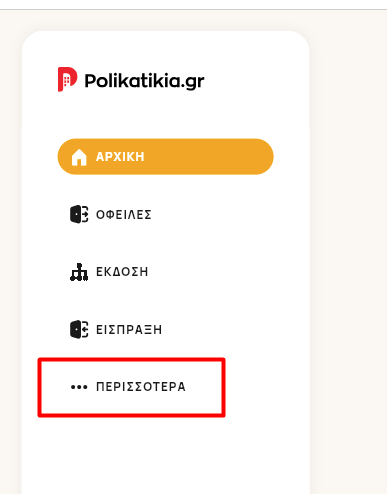Open the Polikatikia.gr wordmark link

pos(144,81)
